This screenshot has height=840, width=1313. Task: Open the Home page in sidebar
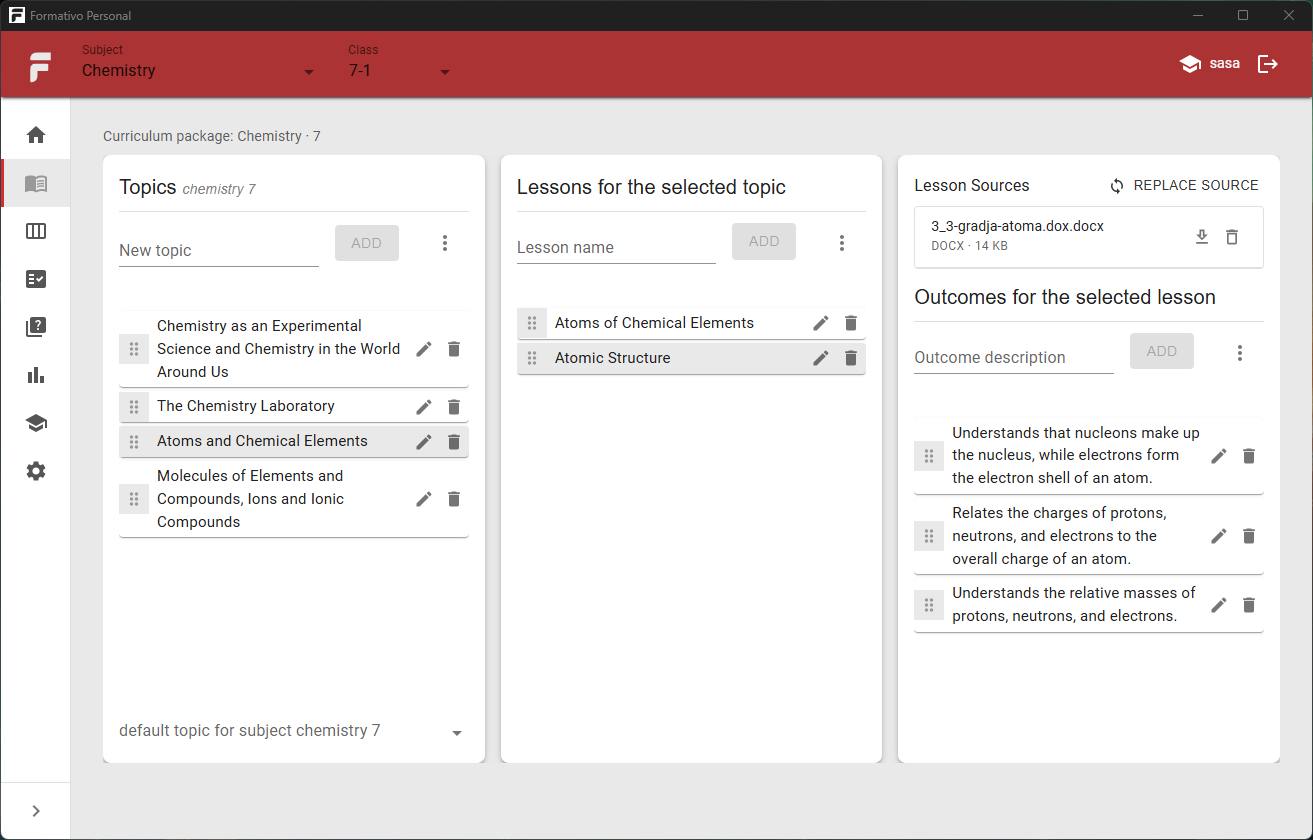click(x=36, y=135)
